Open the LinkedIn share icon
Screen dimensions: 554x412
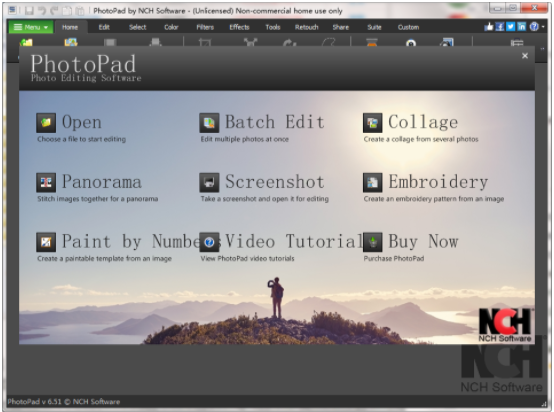coord(521,27)
